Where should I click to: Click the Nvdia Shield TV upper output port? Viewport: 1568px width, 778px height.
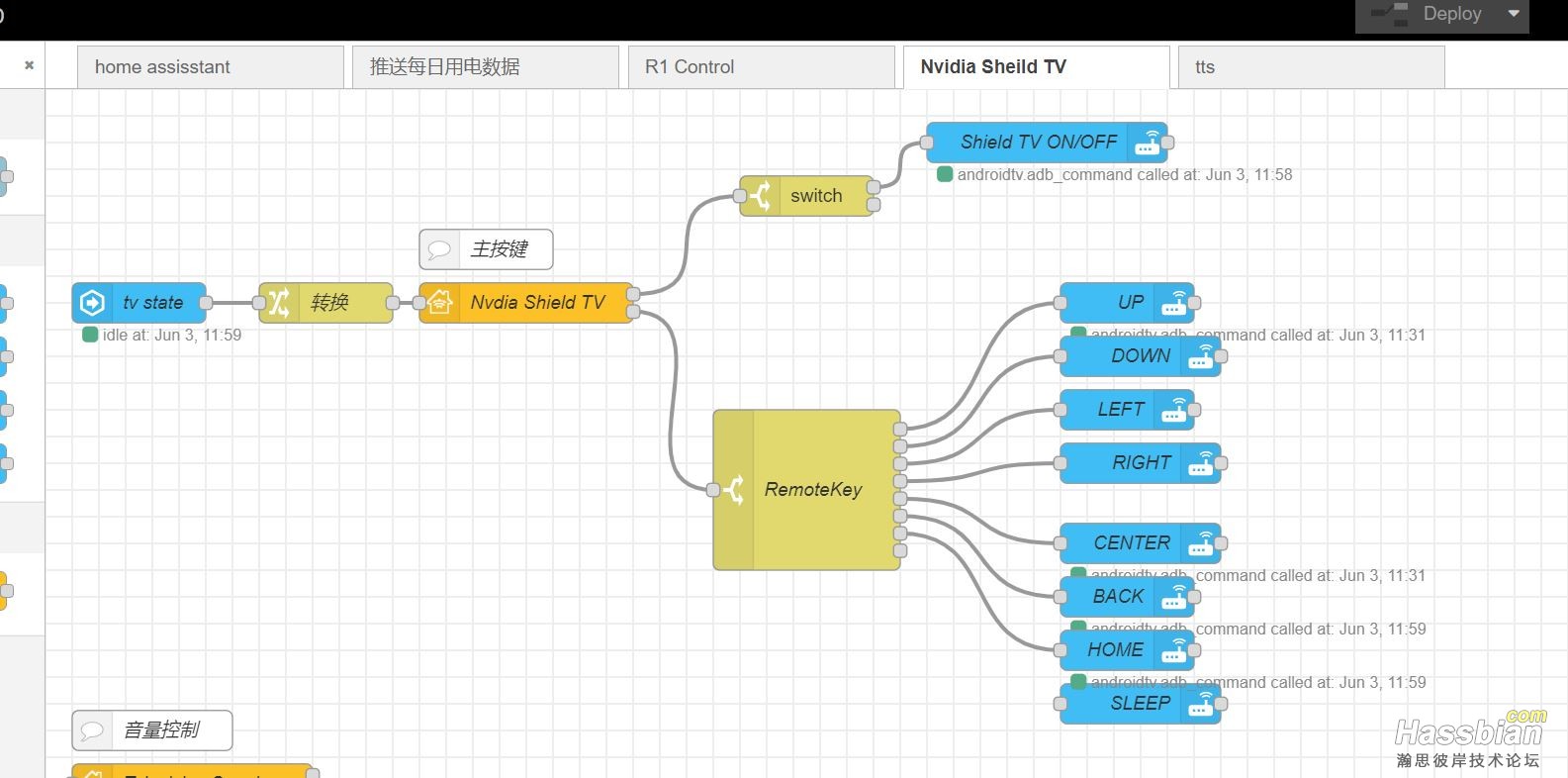pos(633,294)
